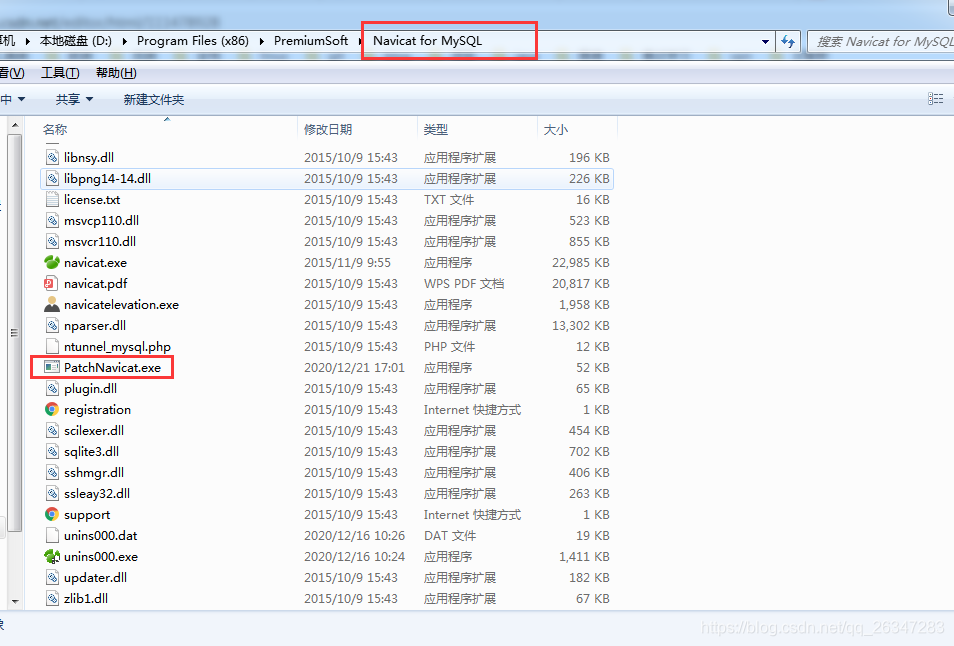Viewport: 954px width, 646px height.
Task: Click the PHP 文件 type cell
Action: (449, 347)
